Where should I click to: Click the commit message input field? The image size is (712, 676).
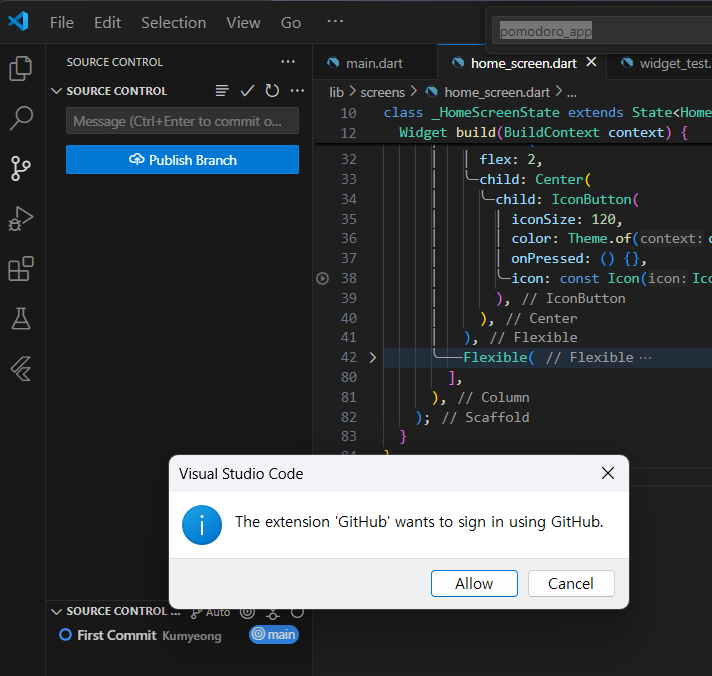click(x=182, y=121)
